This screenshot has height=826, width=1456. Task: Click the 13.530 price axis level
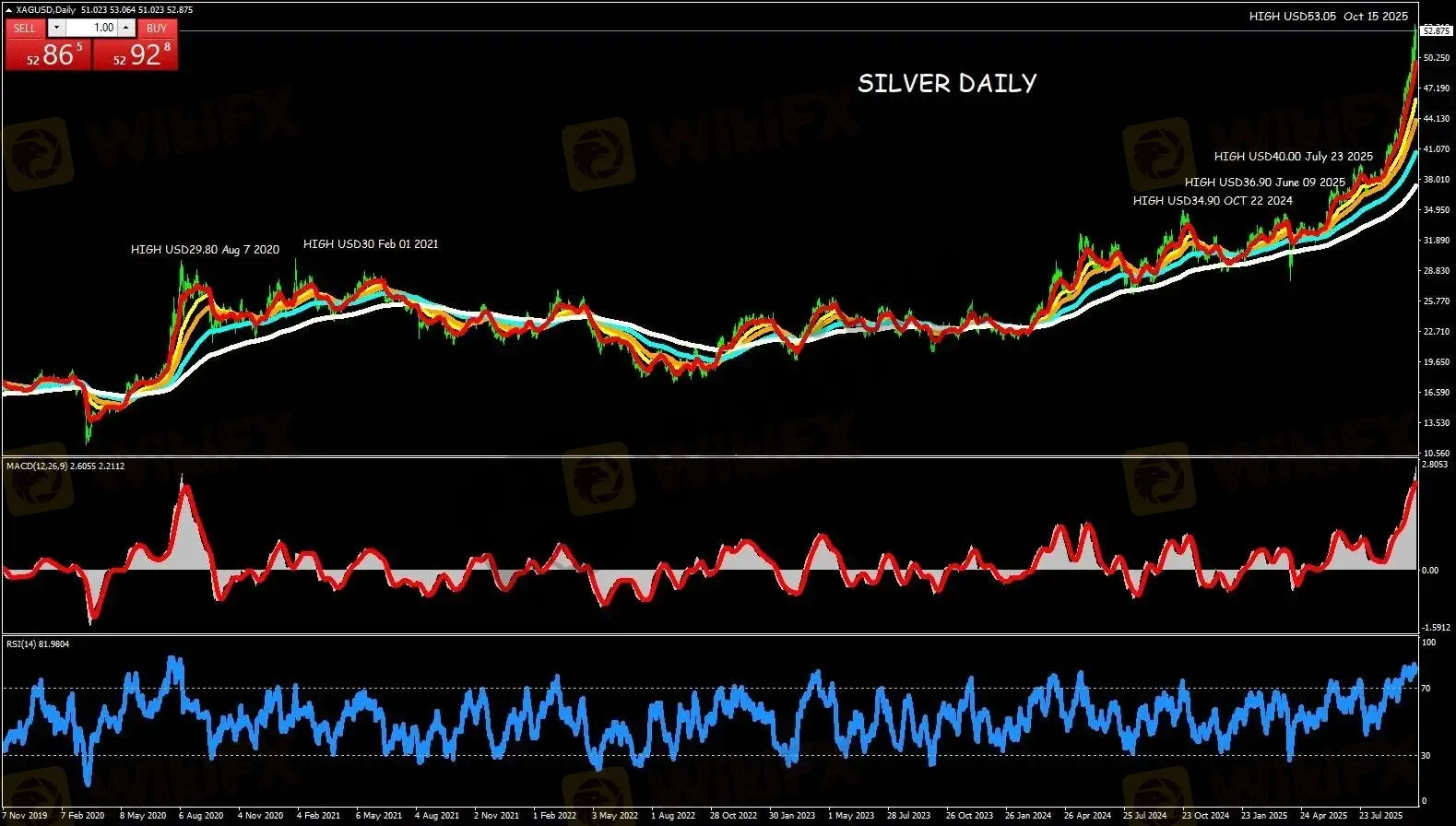(x=1437, y=423)
